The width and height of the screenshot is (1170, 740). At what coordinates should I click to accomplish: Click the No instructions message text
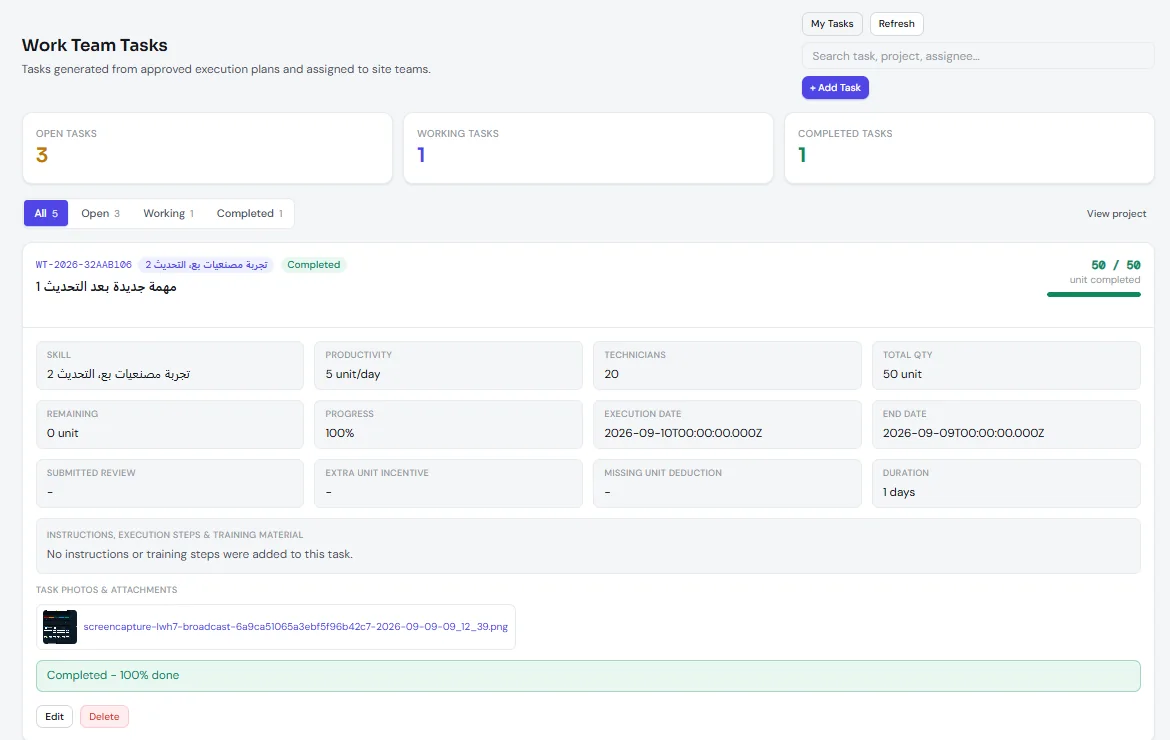(199, 554)
